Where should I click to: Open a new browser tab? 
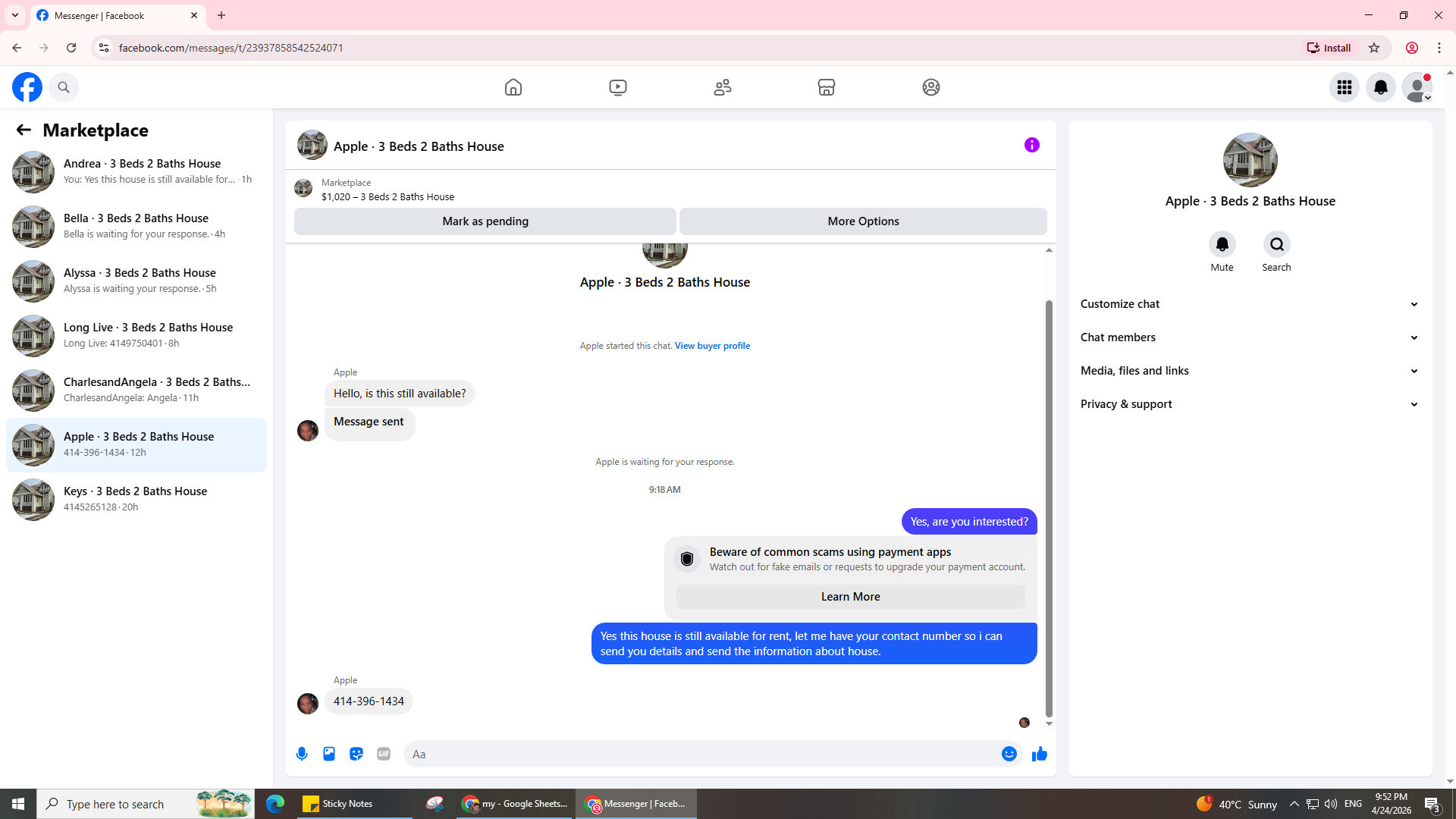pyautogui.click(x=221, y=15)
